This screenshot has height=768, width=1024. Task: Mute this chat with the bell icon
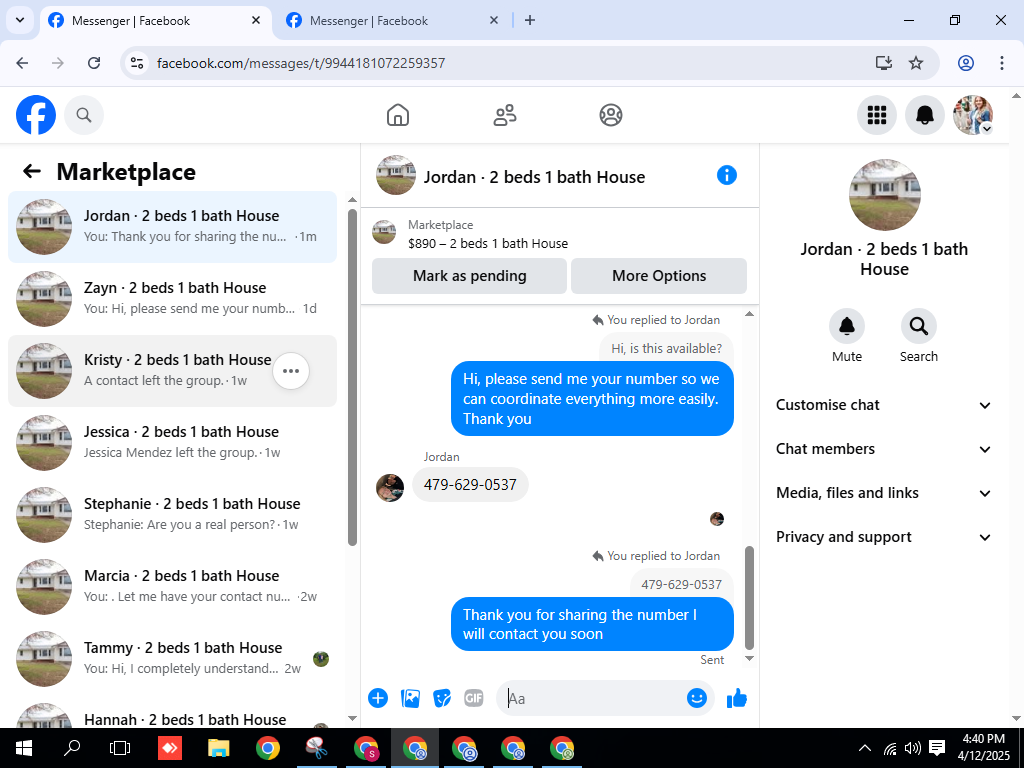pos(846,326)
